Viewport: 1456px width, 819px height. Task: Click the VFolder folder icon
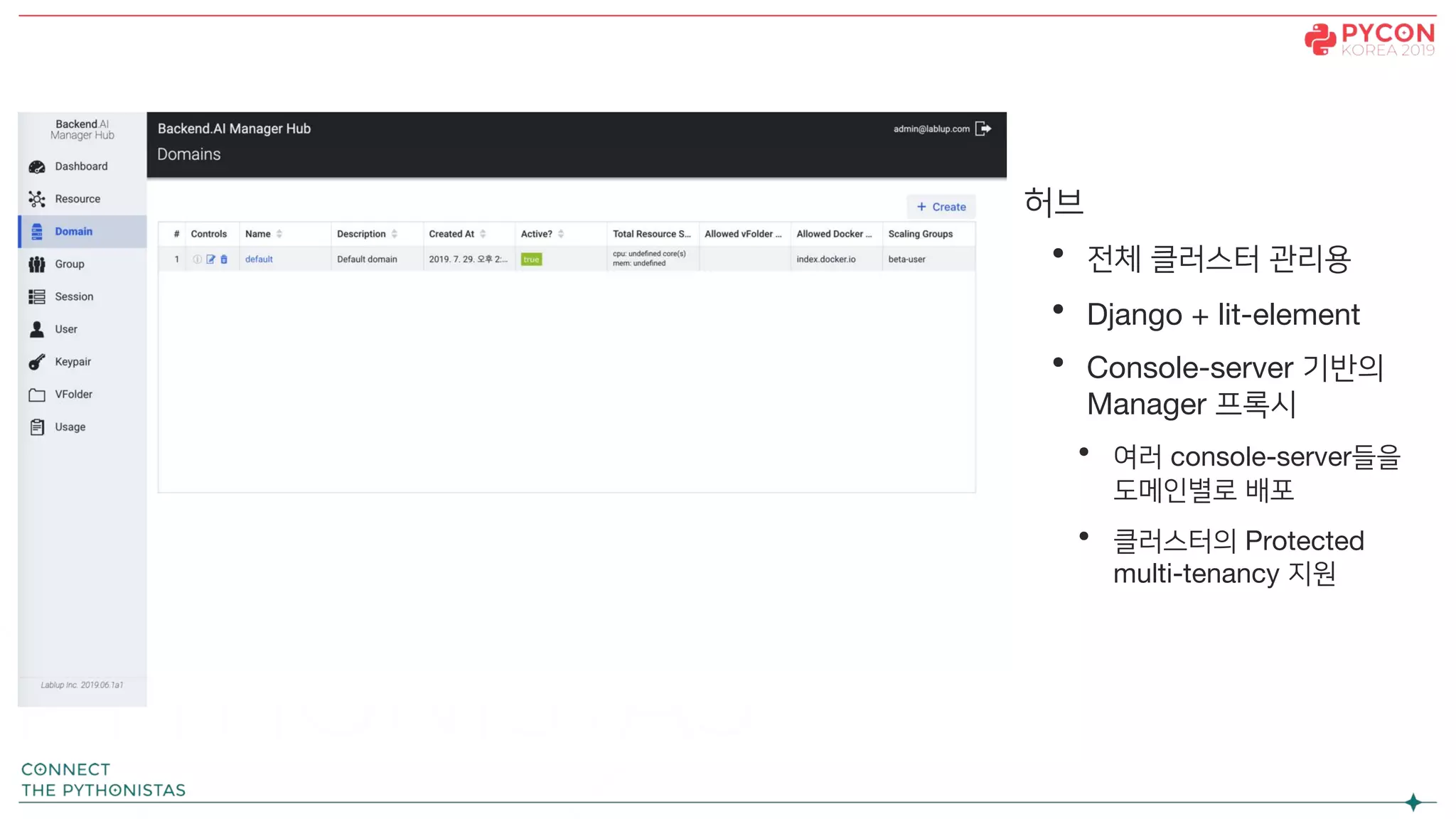point(37,395)
